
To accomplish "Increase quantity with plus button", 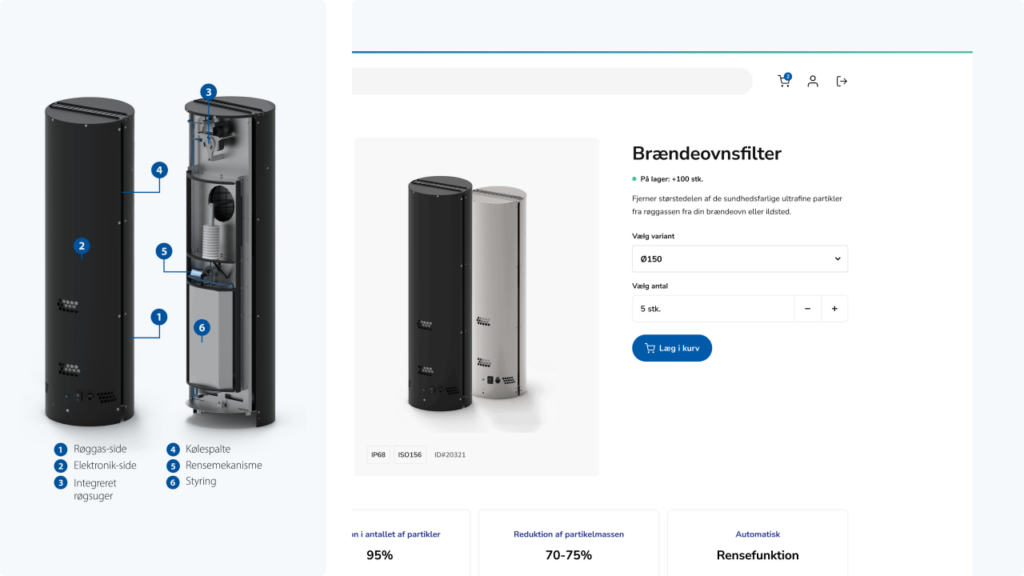I will tap(834, 309).
